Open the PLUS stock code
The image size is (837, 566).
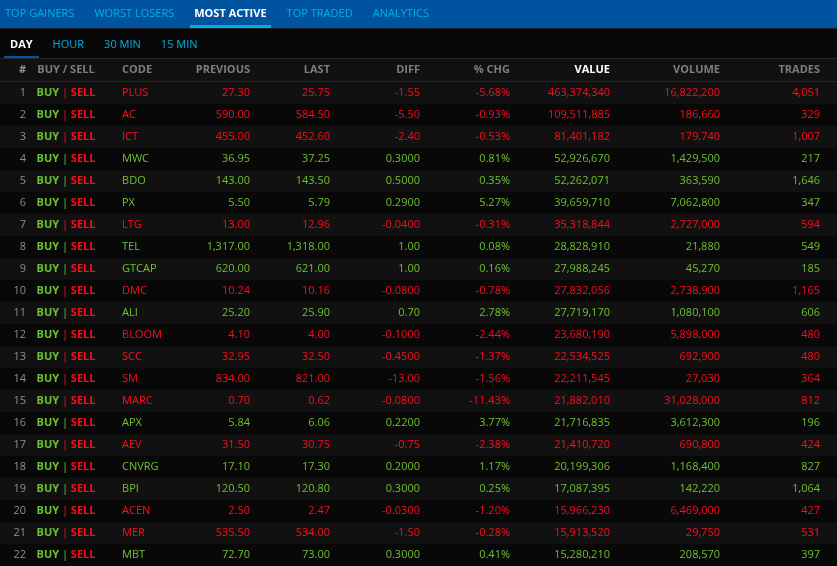pos(135,92)
